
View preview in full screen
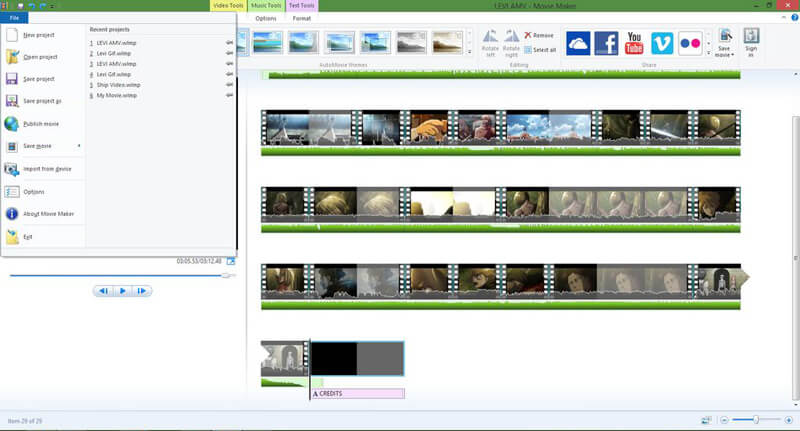coord(231,261)
